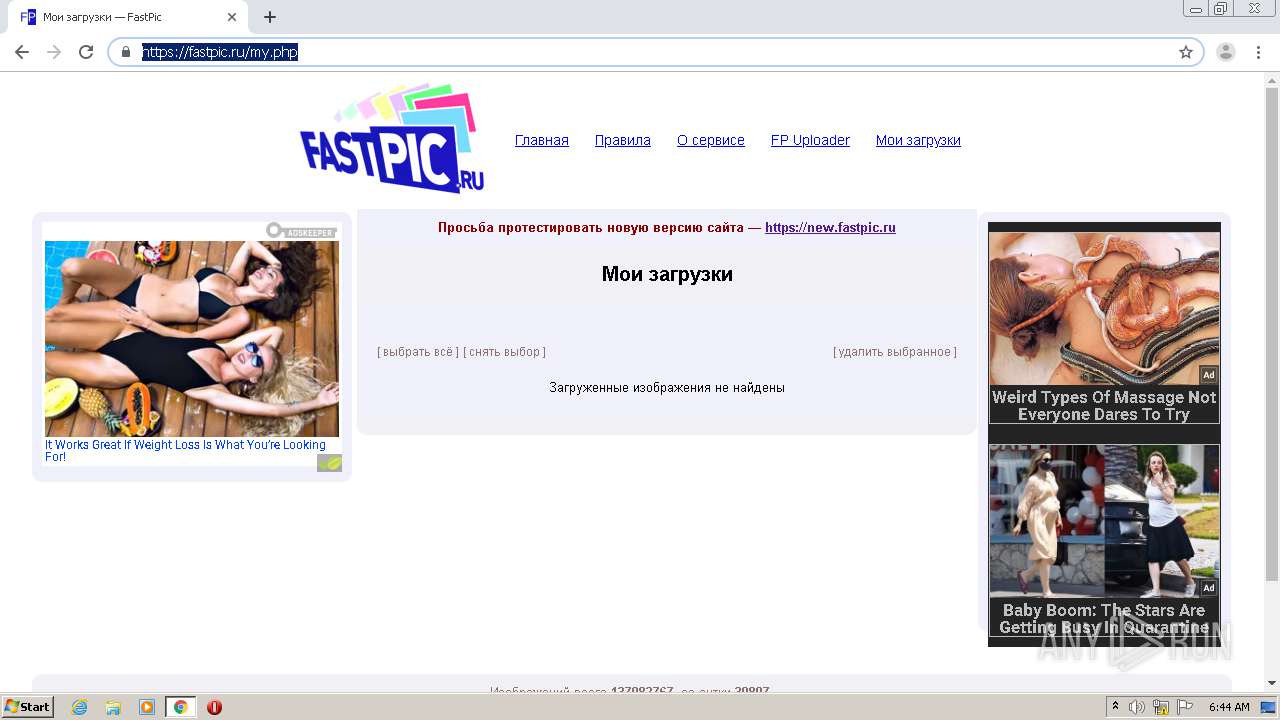Open the О сервисе menu link
This screenshot has width=1280, height=720.
click(x=711, y=140)
